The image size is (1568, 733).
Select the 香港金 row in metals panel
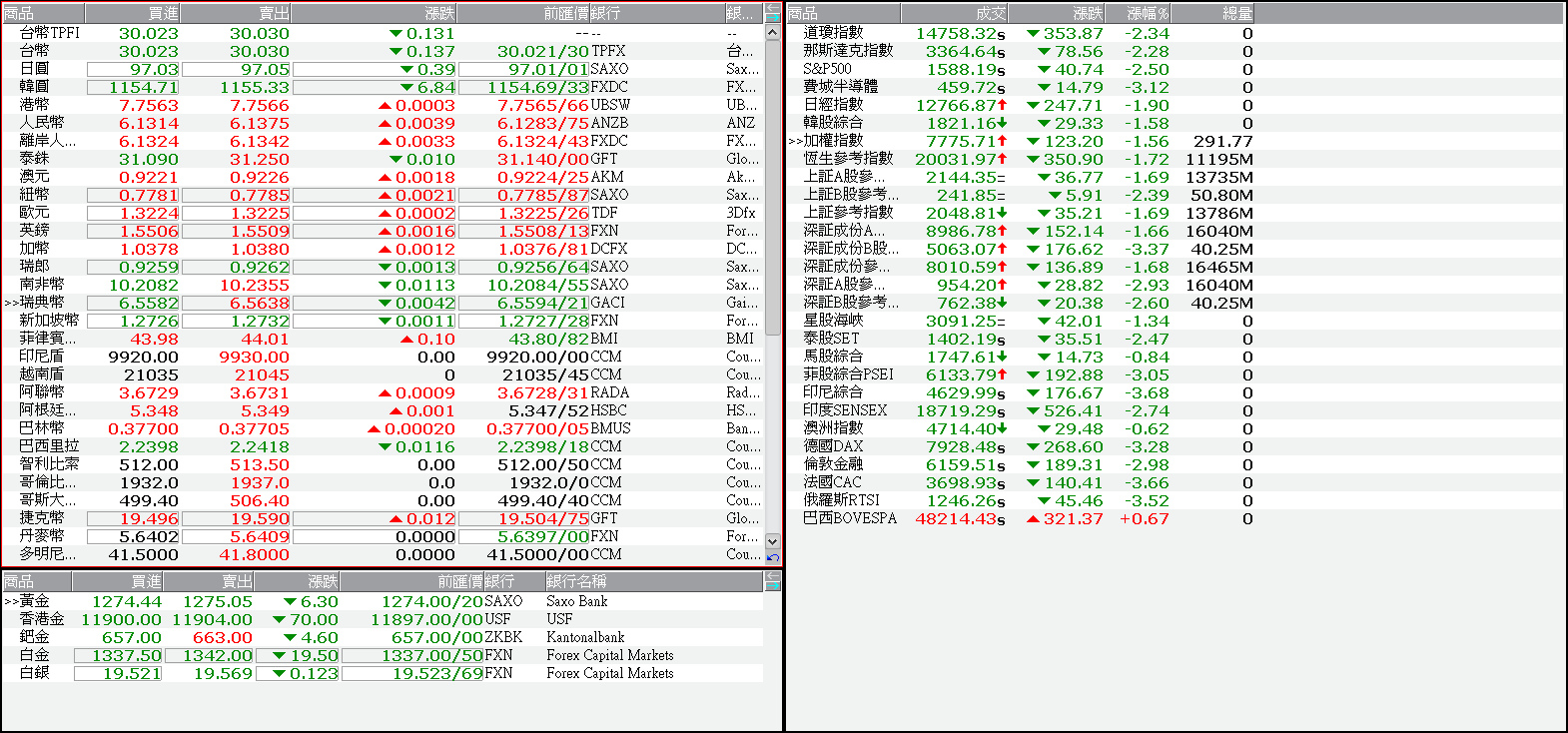(x=383, y=619)
